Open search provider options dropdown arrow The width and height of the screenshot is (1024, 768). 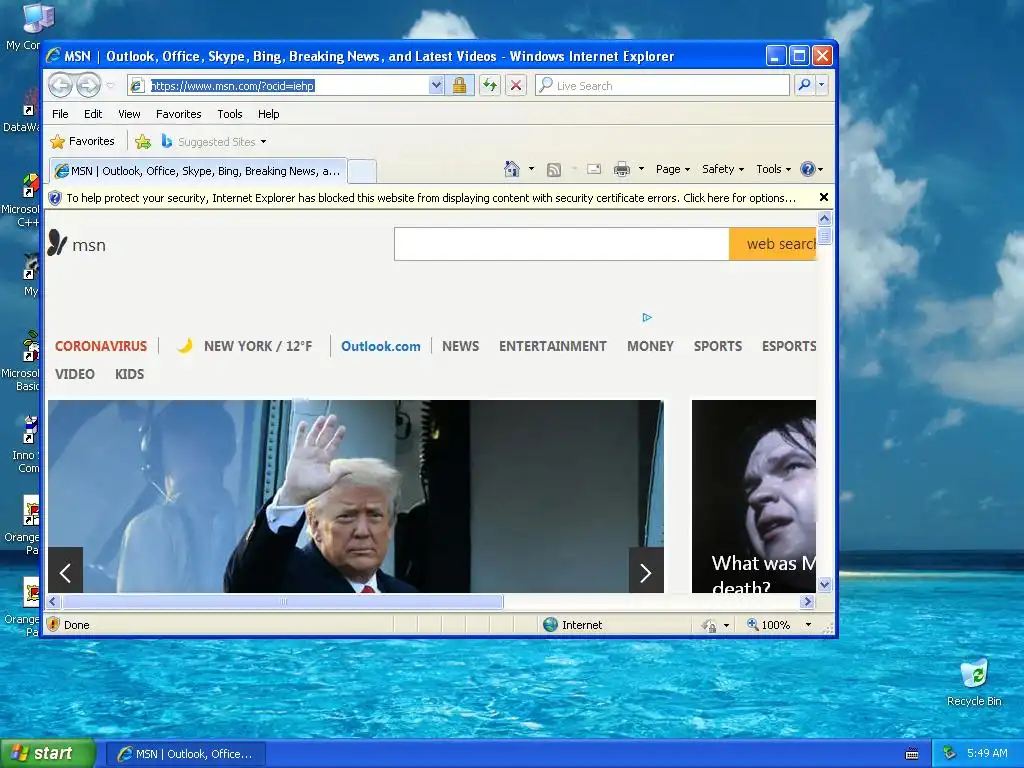822,85
